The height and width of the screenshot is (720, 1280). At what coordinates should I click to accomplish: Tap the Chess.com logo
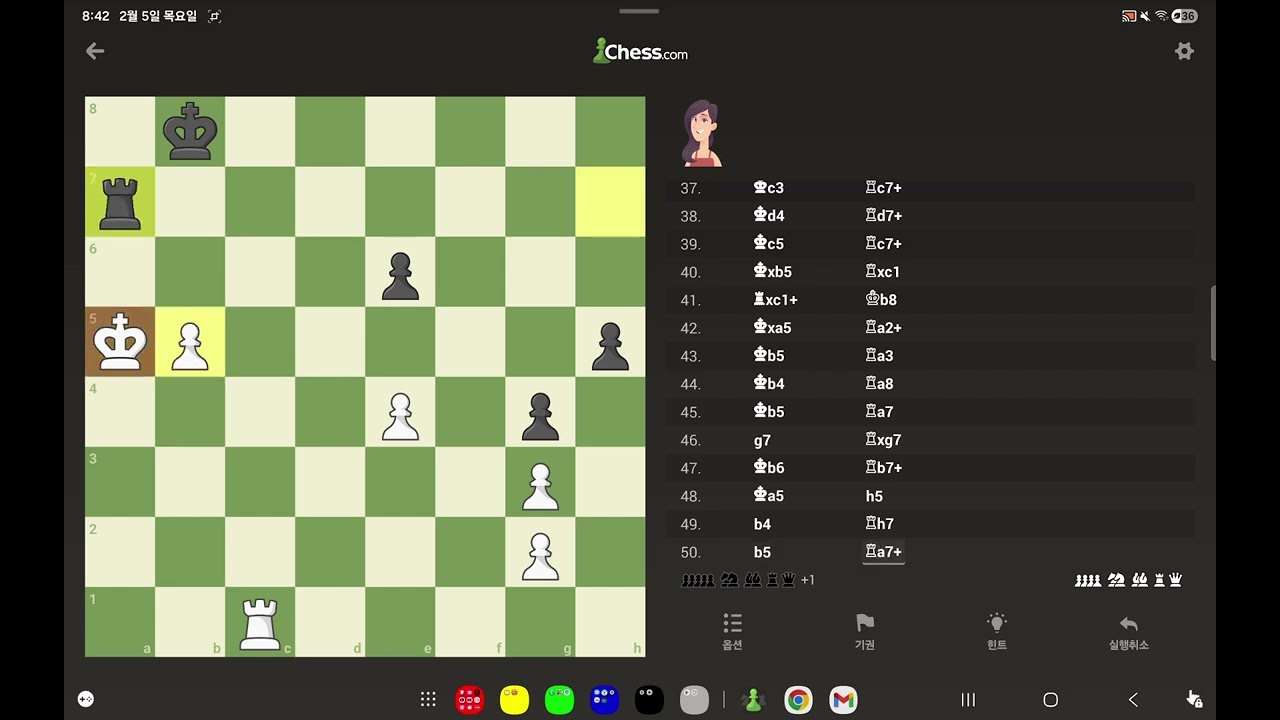coord(640,52)
